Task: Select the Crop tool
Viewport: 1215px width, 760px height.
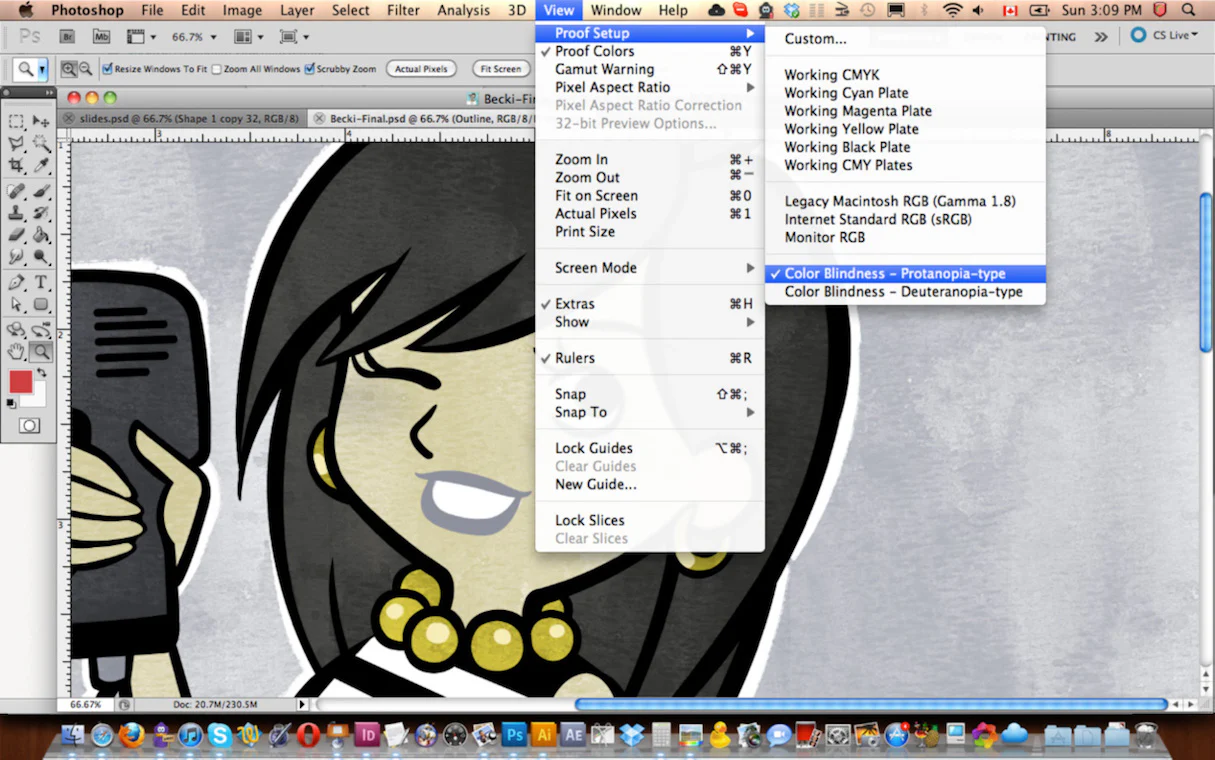Action: [17, 166]
